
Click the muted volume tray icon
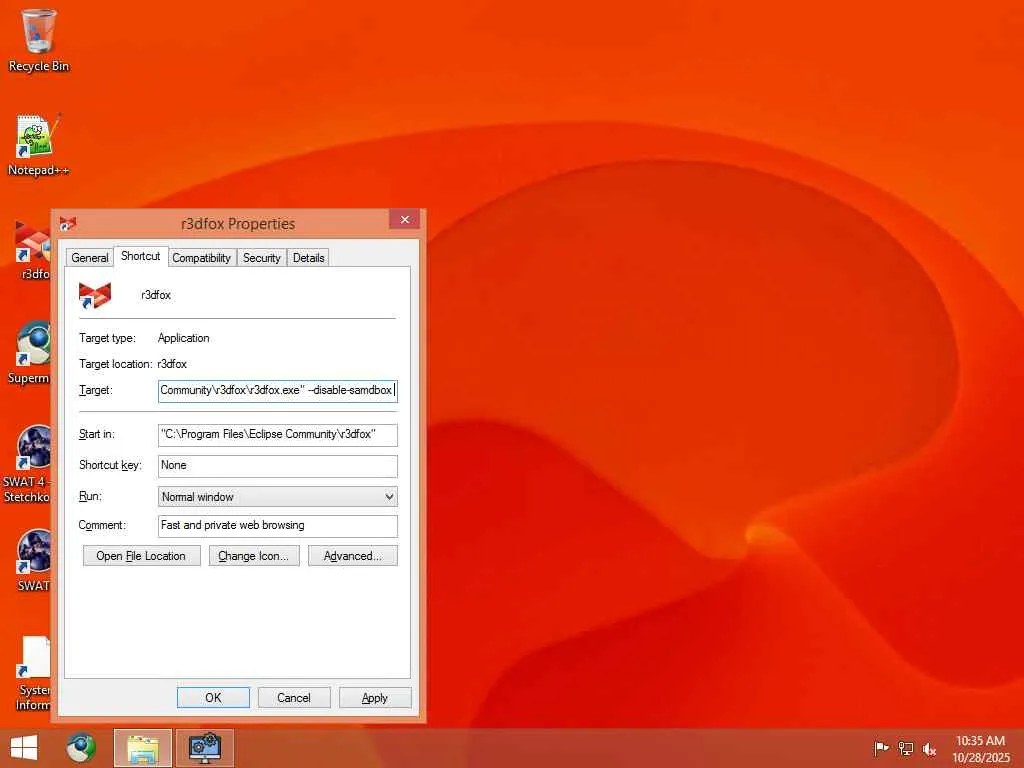tap(929, 748)
